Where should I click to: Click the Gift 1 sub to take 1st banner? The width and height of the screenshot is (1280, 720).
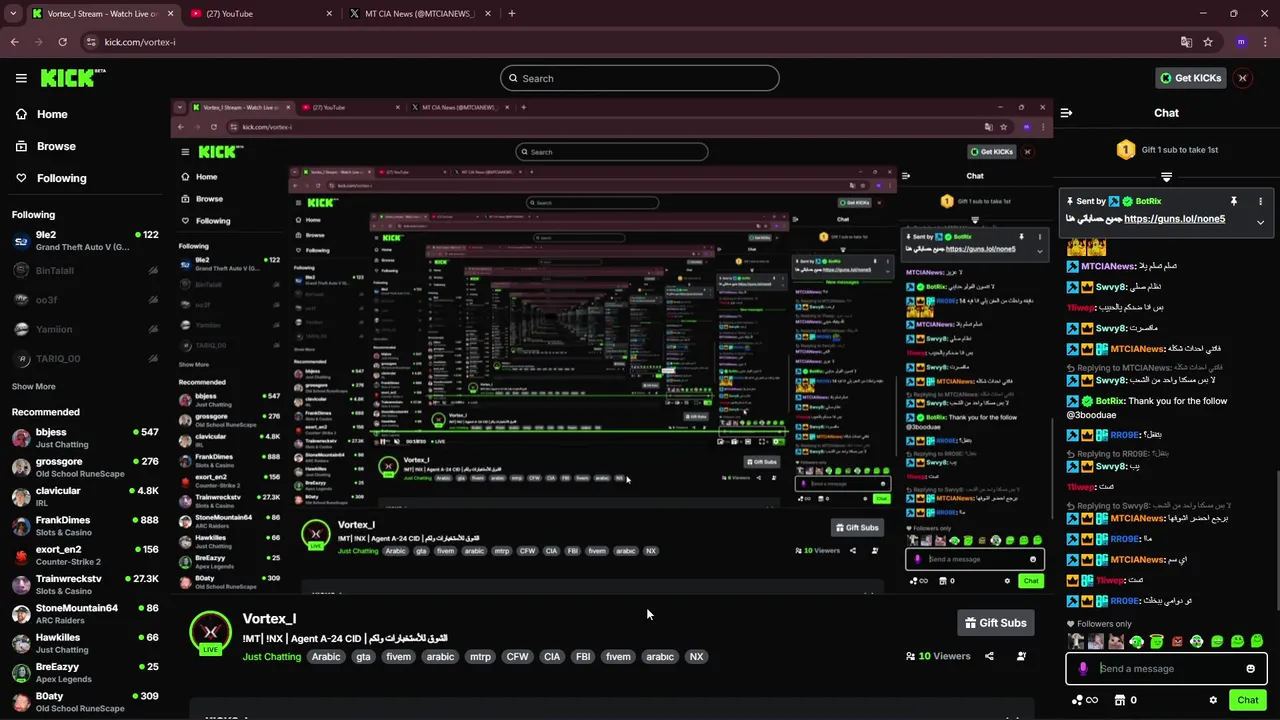(1167, 150)
